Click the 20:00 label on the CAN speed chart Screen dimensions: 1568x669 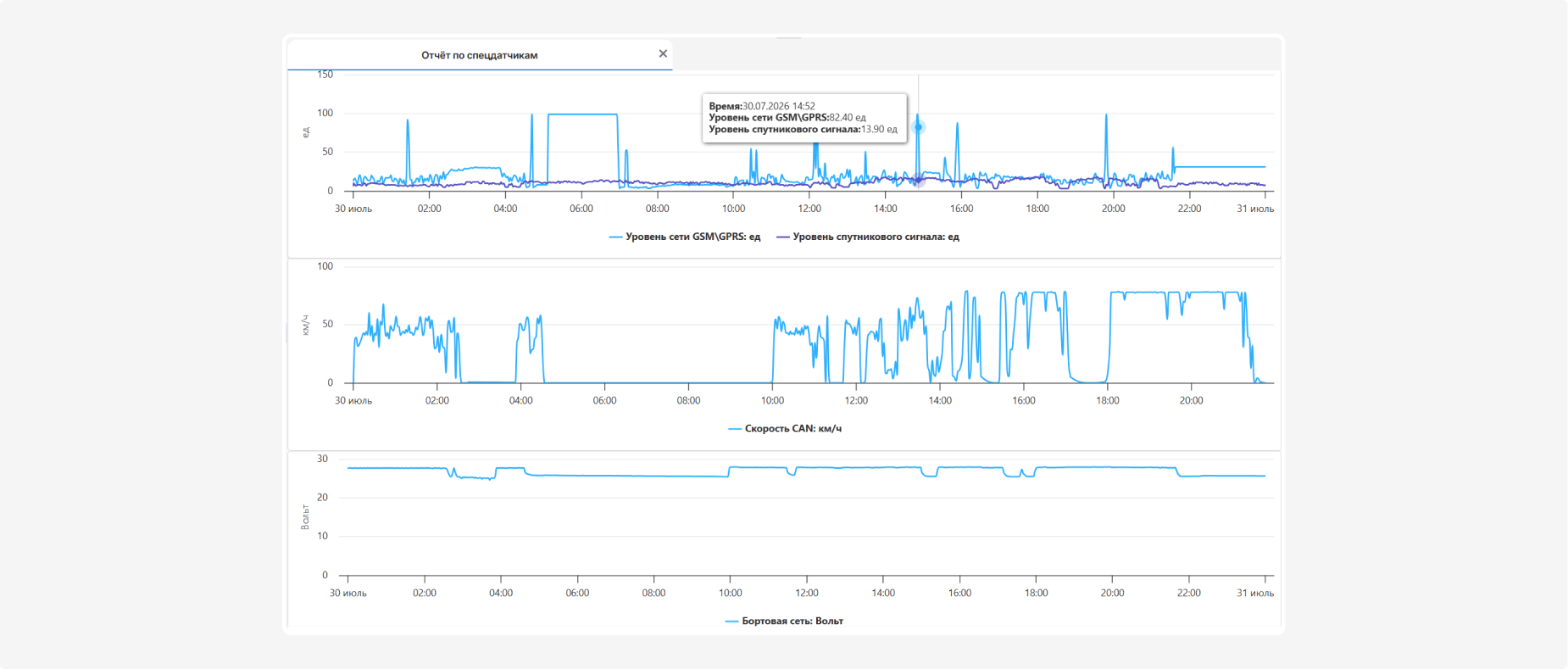pyautogui.click(x=1191, y=400)
